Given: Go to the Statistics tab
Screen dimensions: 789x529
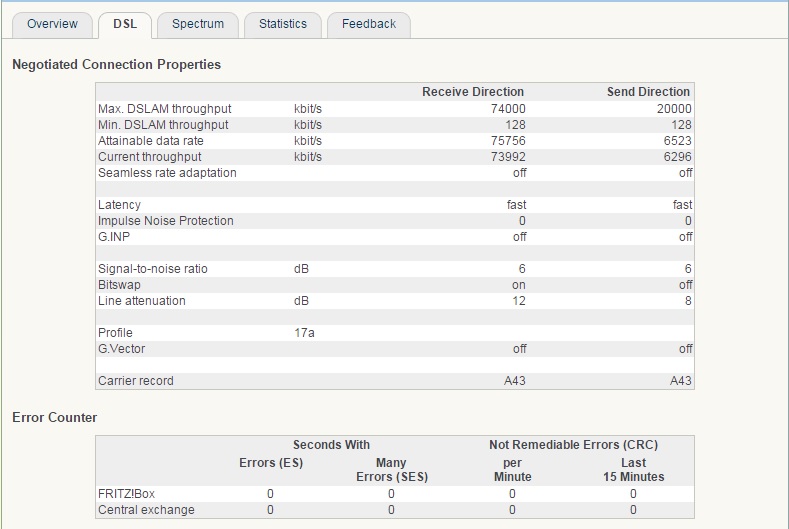Looking at the screenshot, I should [282, 24].
